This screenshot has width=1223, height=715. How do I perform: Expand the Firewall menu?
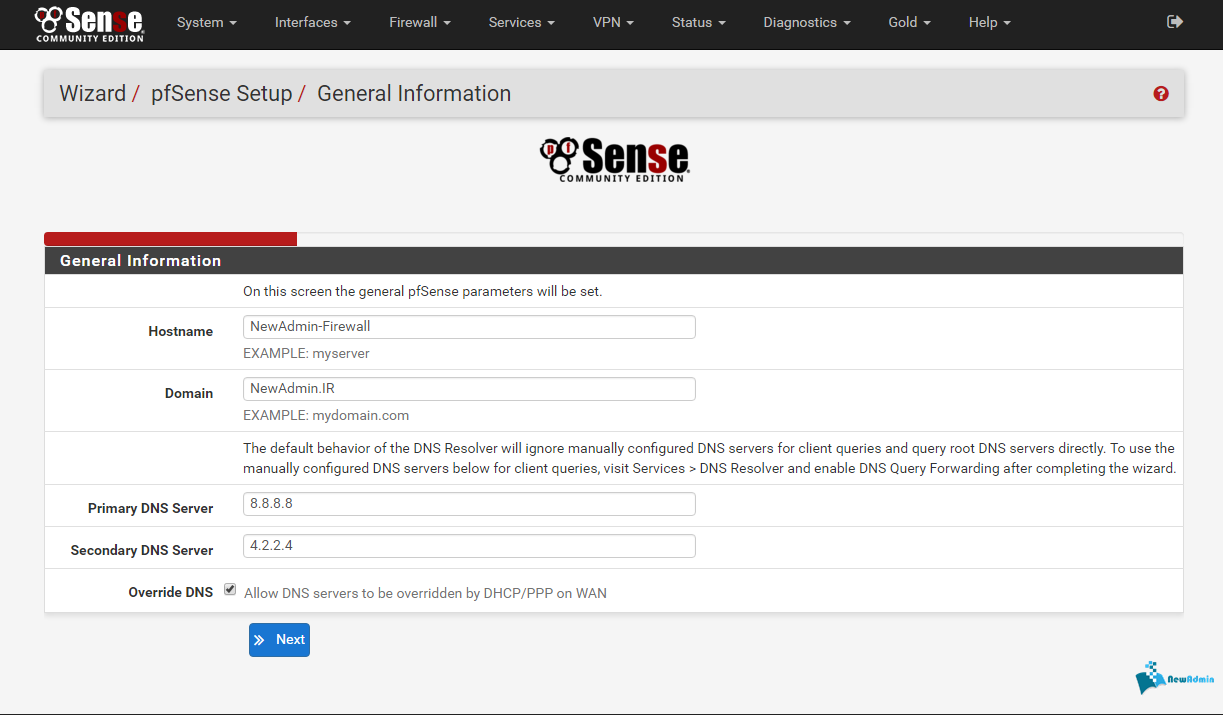(420, 22)
